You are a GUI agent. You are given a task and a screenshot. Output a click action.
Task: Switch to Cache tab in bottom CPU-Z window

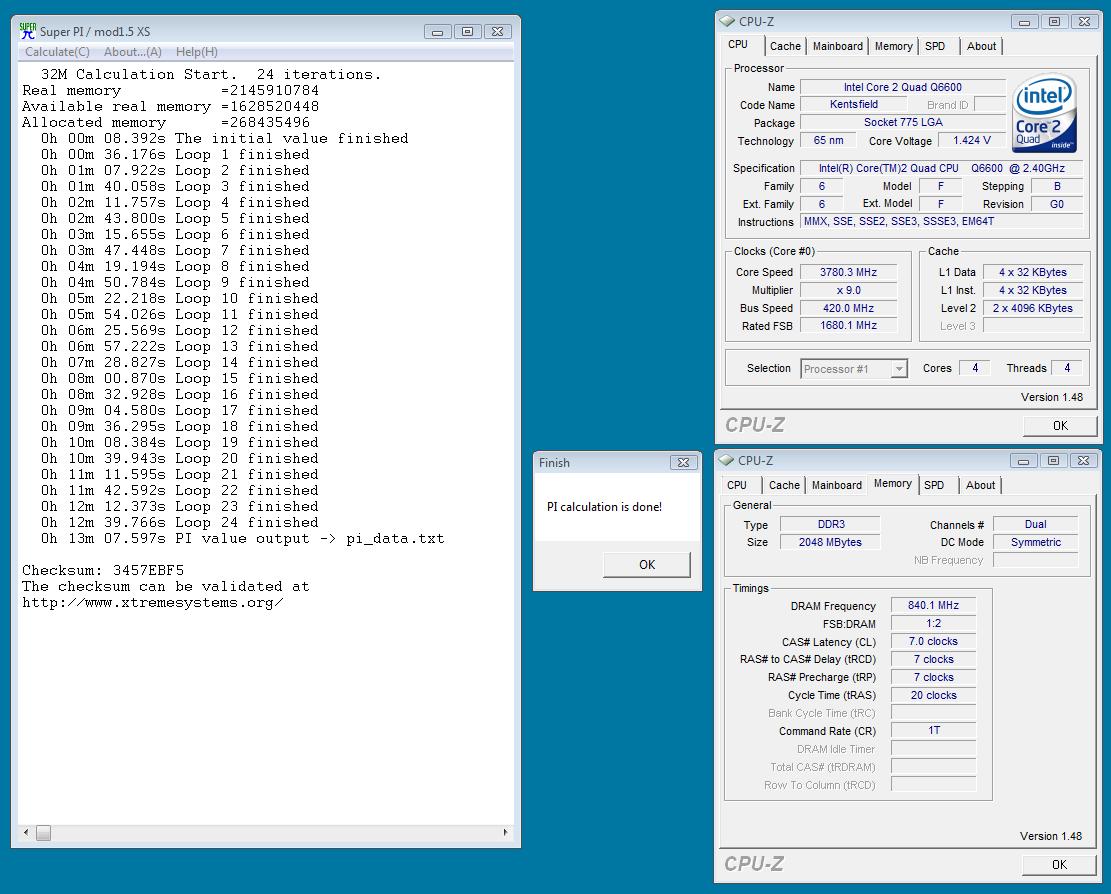tap(784, 485)
